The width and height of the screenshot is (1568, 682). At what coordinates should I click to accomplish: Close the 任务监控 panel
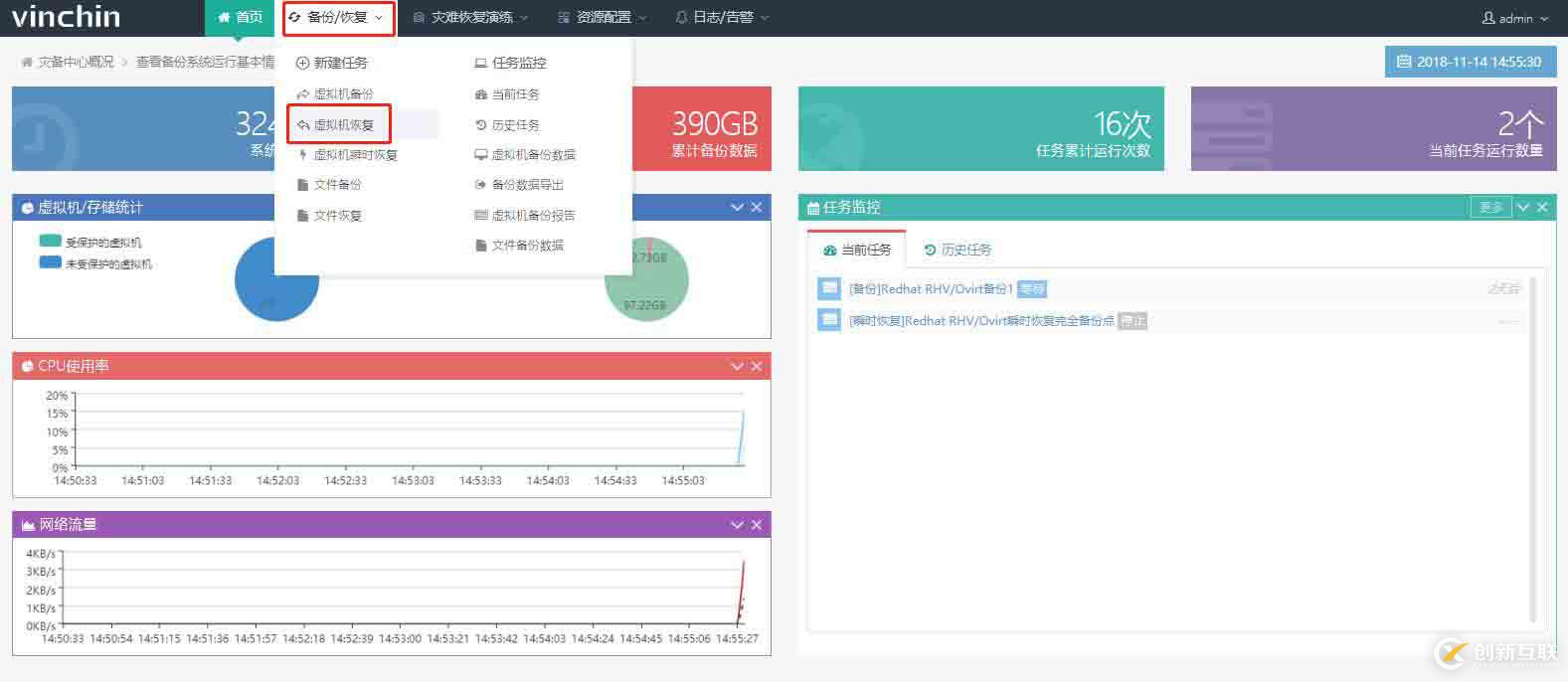(x=1542, y=207)
